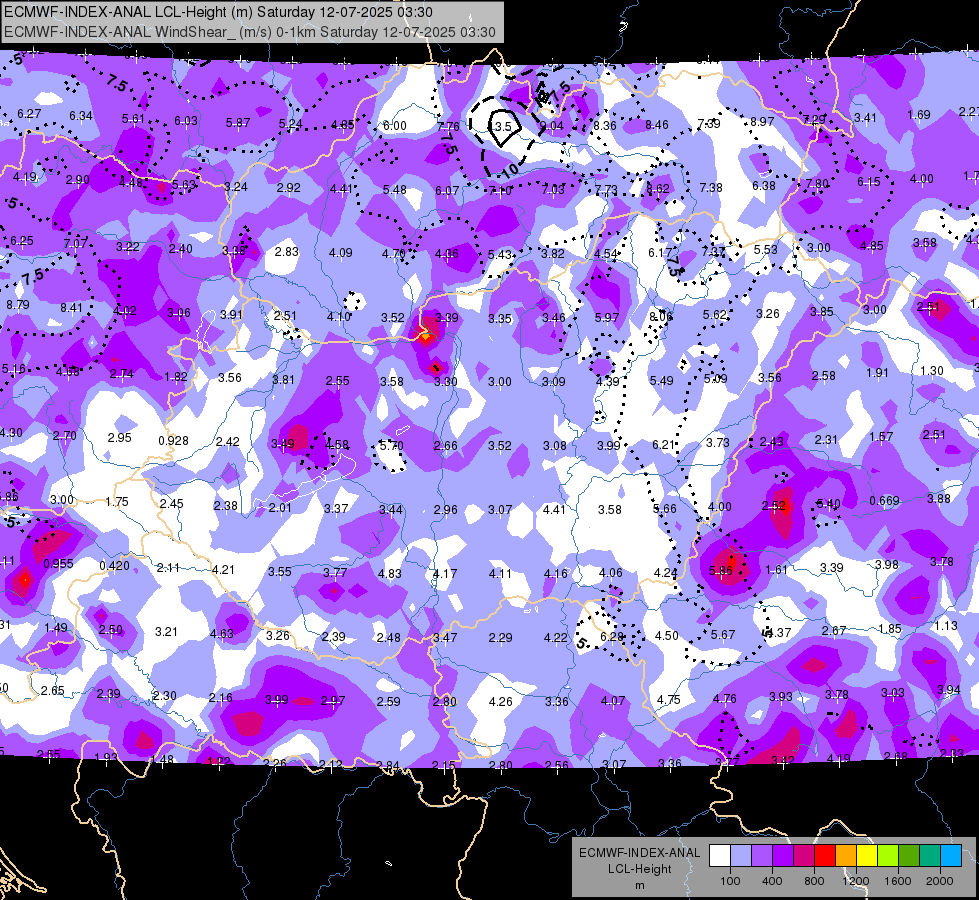Click the 'm' unit label in legend

pyautogui.click(x=639, y=886)
